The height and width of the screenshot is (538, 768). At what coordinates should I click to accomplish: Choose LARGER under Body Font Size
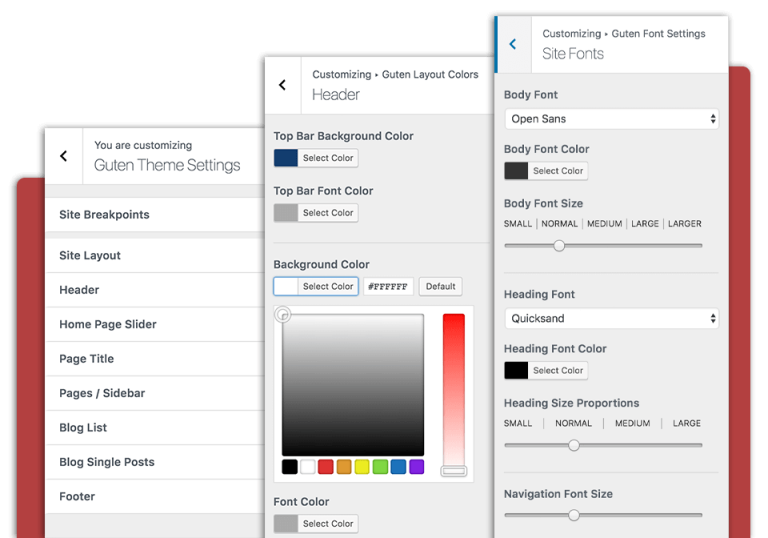(685, 224)
